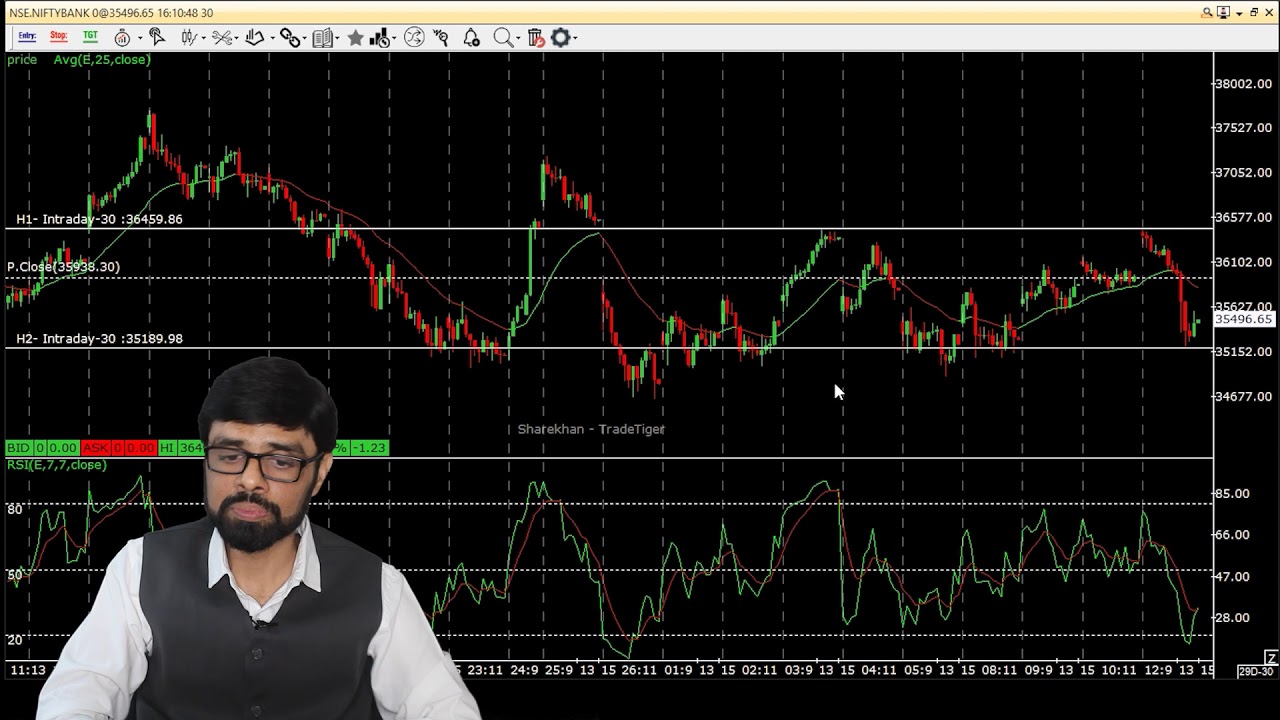Click the circular shuffle arrows icon
Screen dimensions: 1280x720
pyautogui.click(x=414, y=38)
